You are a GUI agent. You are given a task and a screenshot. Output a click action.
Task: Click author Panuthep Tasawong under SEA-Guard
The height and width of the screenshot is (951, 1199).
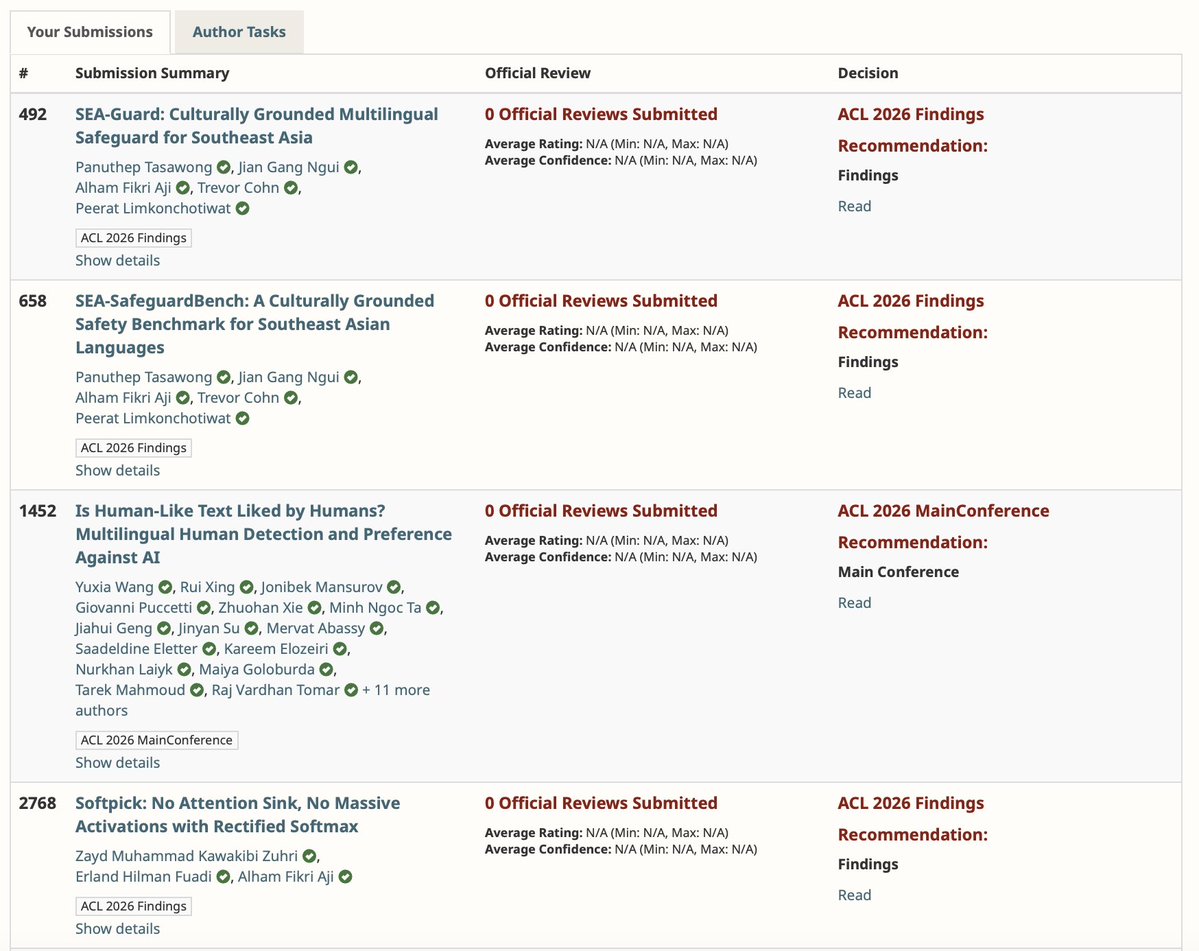[144, 167]
